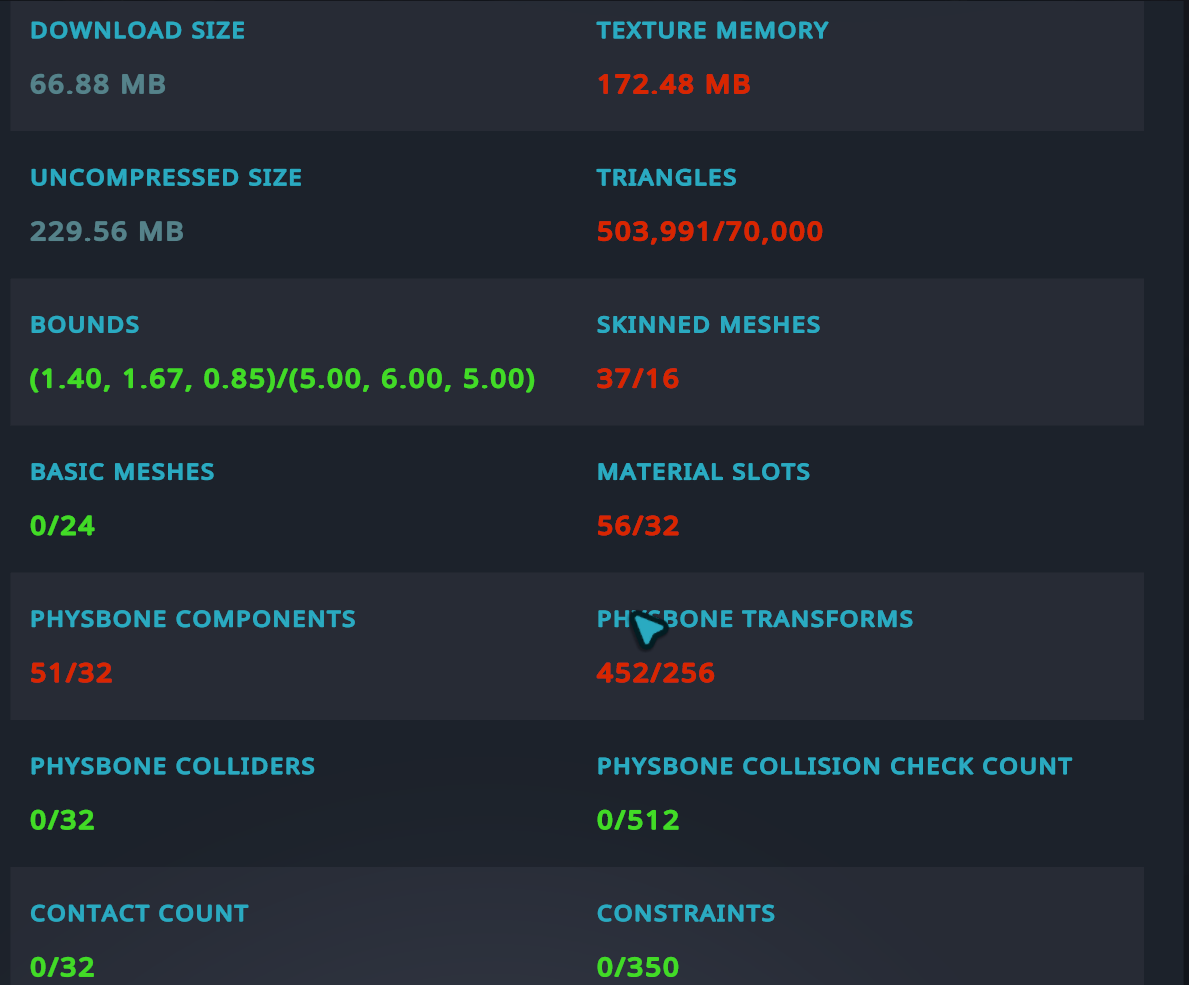Select the 0/32 contact count value

click(62, 967)
